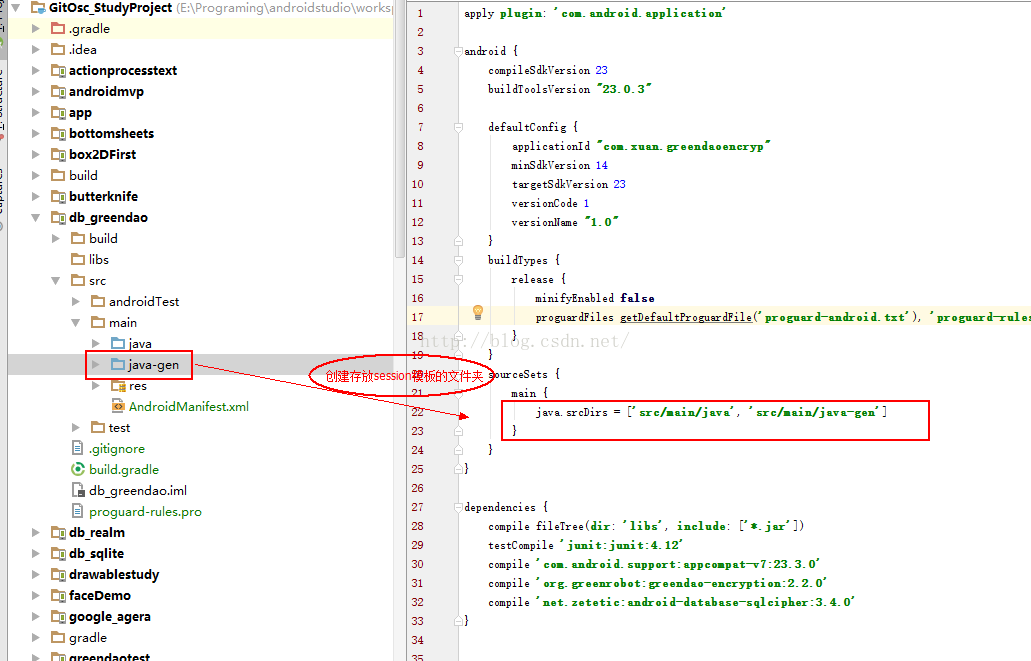Image resolution: width=1031 pixels, height=661 pixels.
Task: Click the androidmvp module icon
Action: [x=58, y=92]
